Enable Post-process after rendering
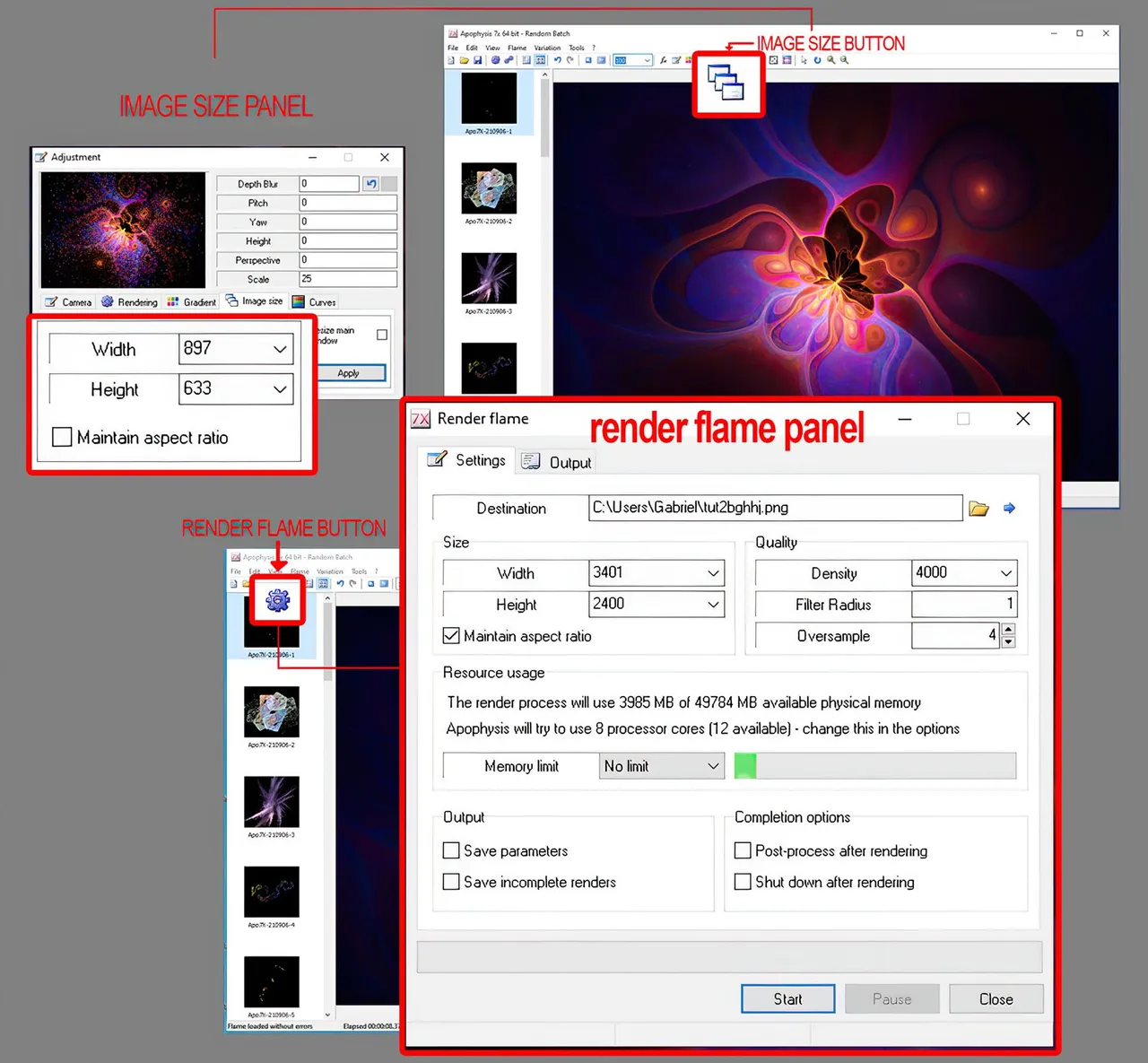The height and width of the screenshot is (1063, 1148). click(x=743, y=850)
